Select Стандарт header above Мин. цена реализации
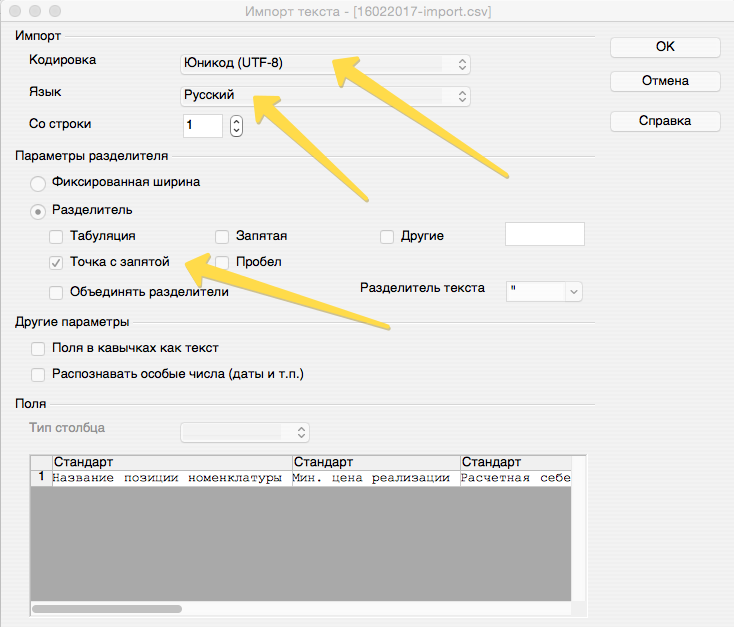Image resolution: width=734 pixels, height=627 pixels. 376,463
